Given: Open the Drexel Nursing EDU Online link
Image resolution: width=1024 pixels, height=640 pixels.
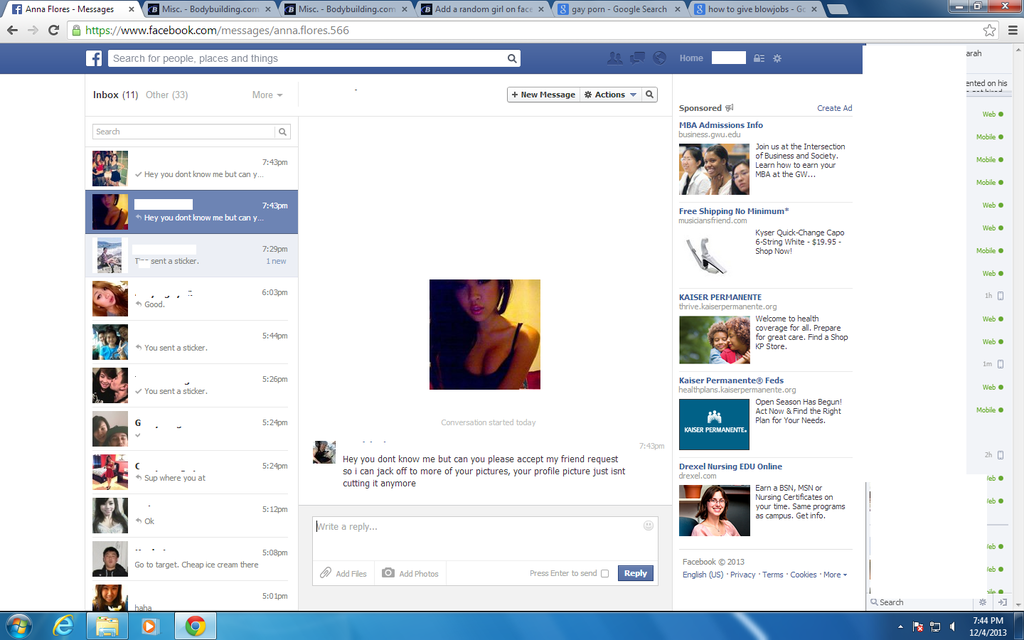Looking at the screenshot, I should click(730, 466).
